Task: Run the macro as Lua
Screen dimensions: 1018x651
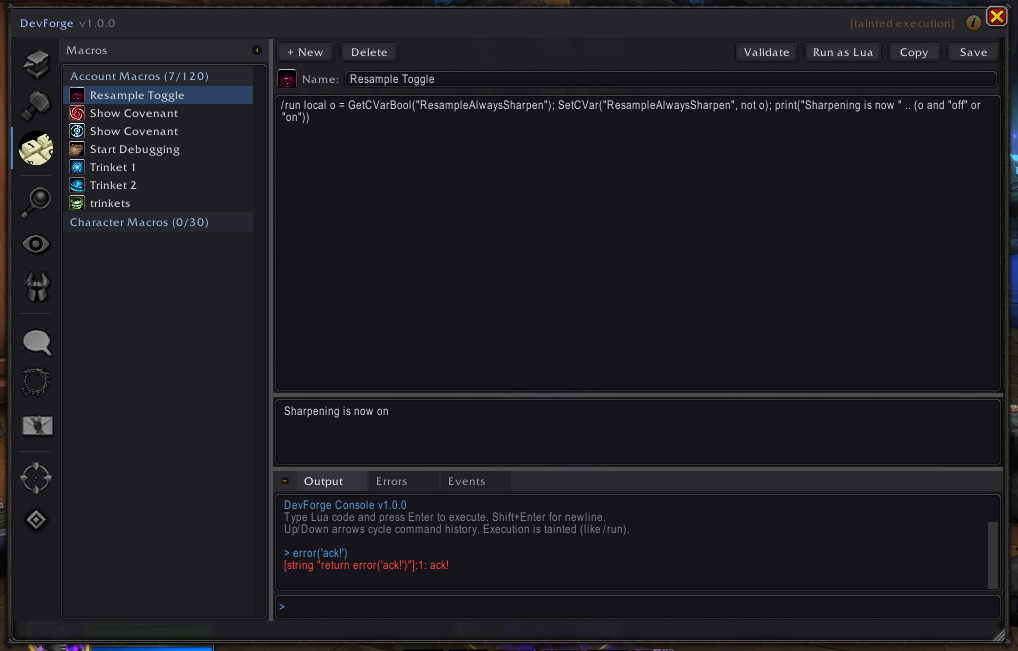Action: pyautogui.click(x=842, y=51)
